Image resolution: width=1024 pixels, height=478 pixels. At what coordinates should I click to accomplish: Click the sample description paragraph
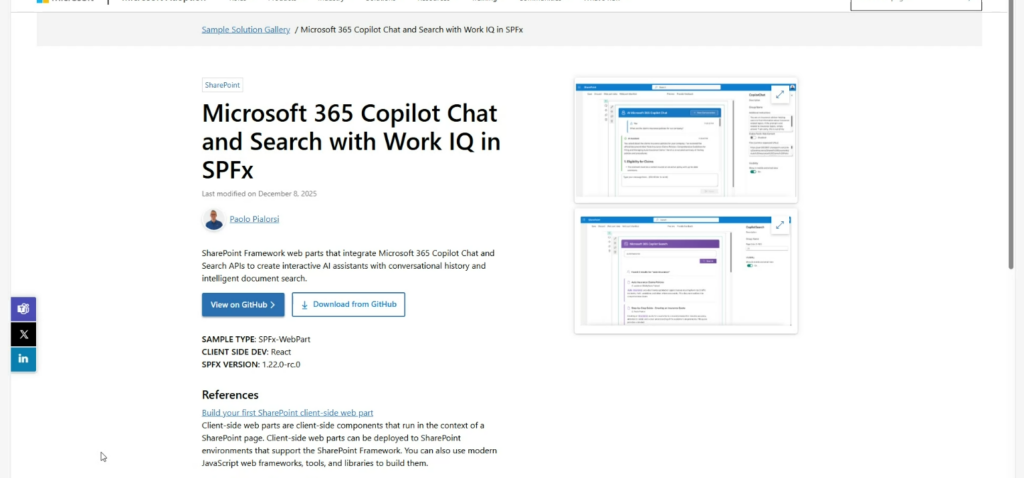[348, 266]
